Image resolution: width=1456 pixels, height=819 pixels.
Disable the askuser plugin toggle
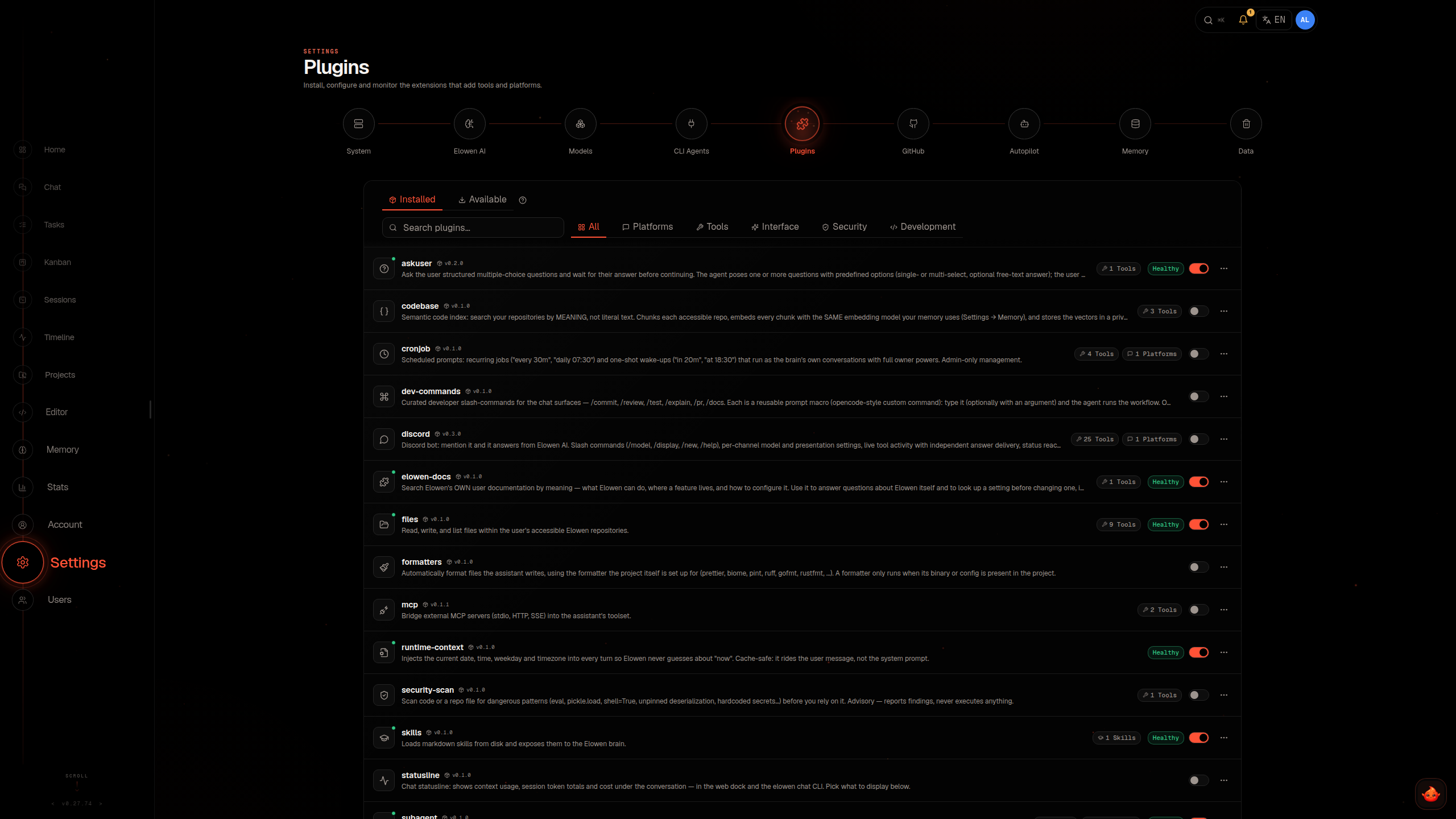pyautogui.click(x=1199, y=268)
